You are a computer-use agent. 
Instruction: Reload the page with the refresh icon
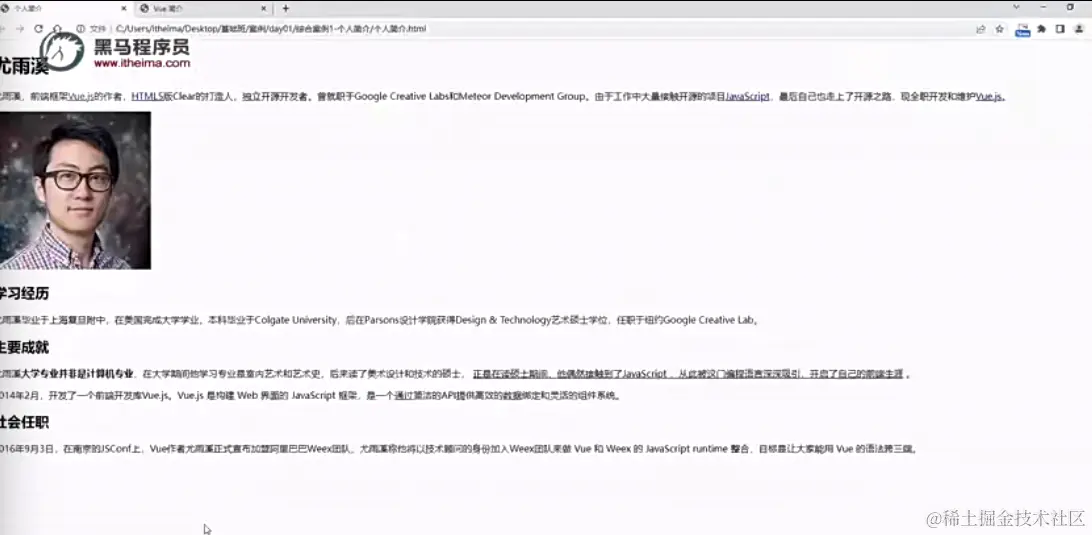point(38,29)
